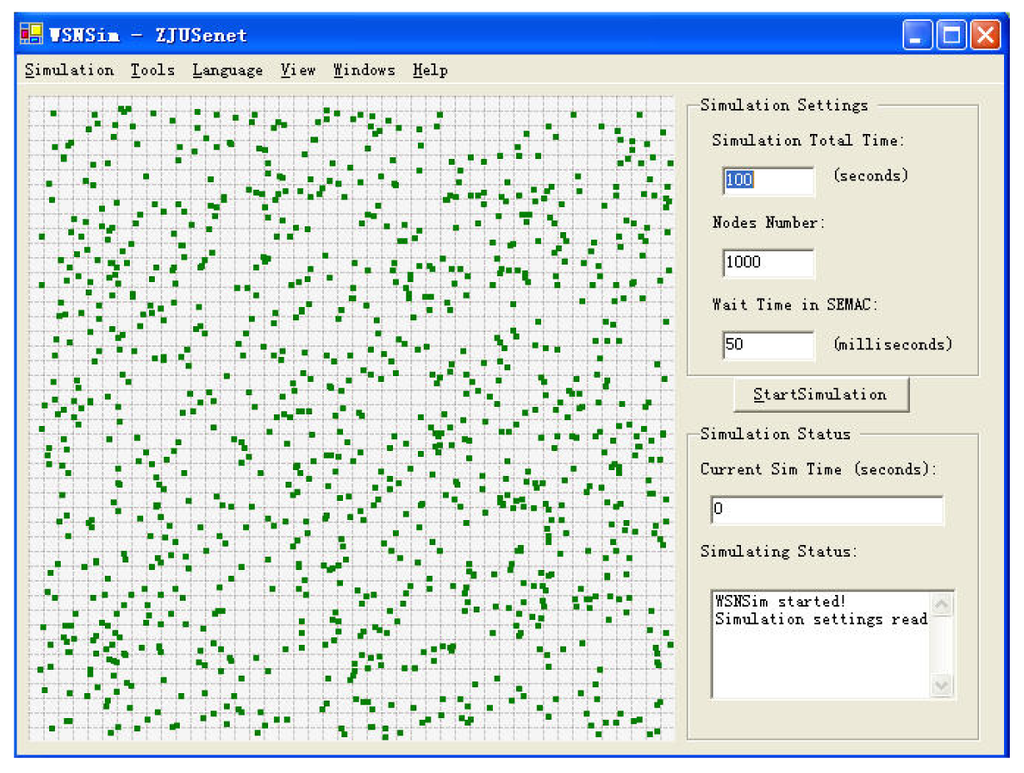Viewport: 1024px width, 773px height.
Task: Close the WSNSim window
Action: pyautogui.click(x=985, y=35)
